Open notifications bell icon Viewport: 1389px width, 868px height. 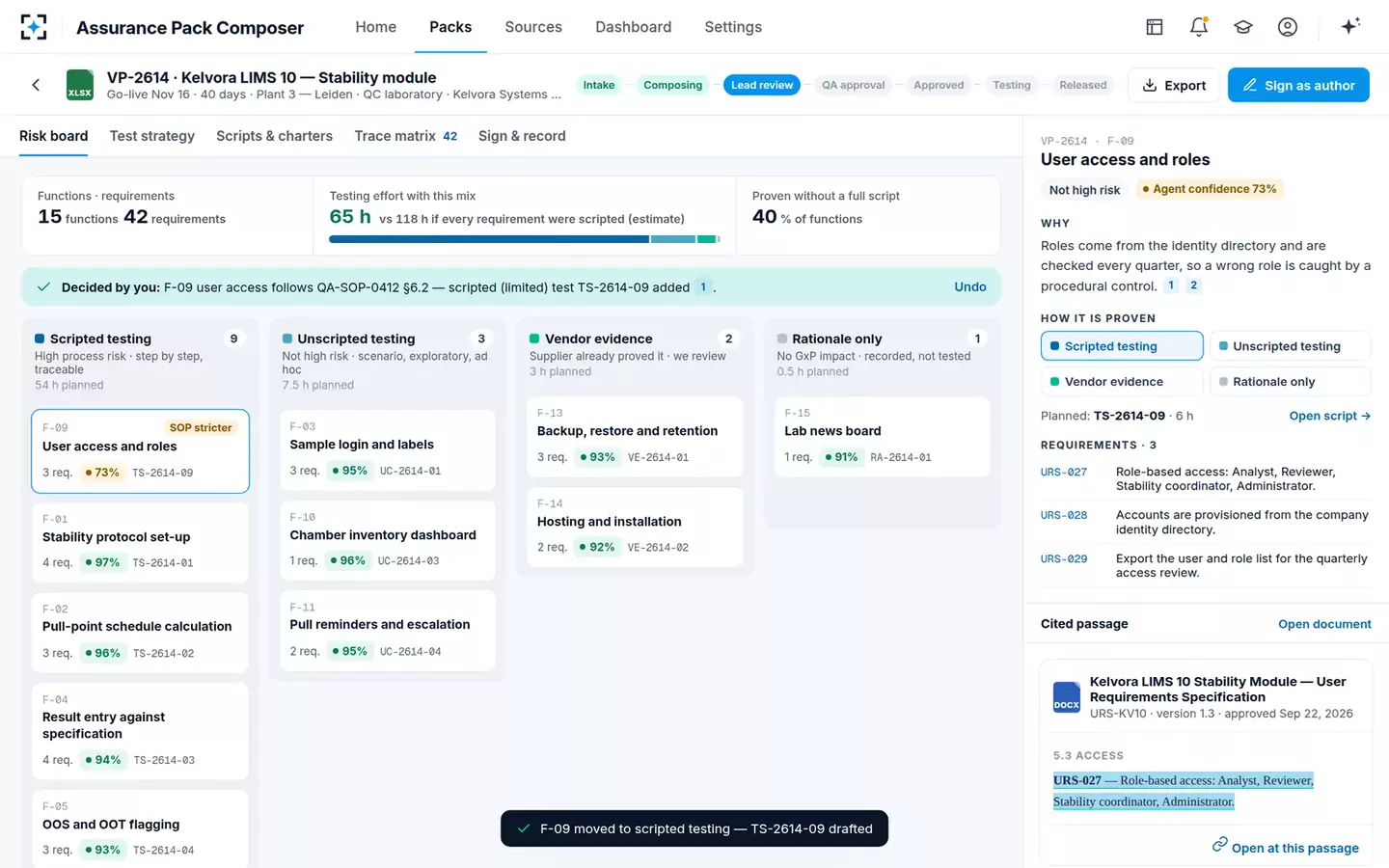[1199, 27]
